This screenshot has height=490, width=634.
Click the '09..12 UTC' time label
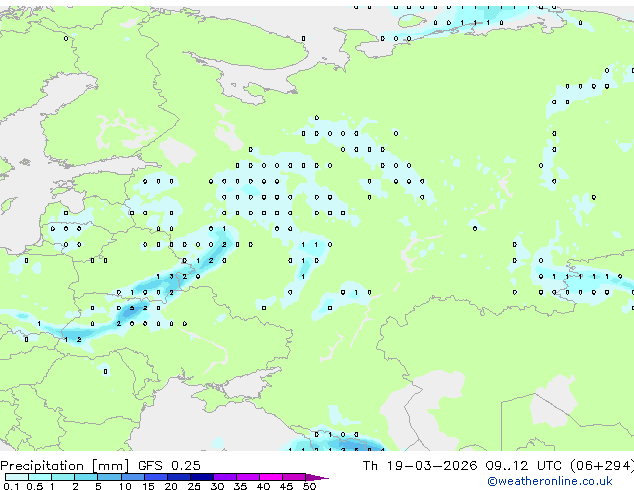523,466
